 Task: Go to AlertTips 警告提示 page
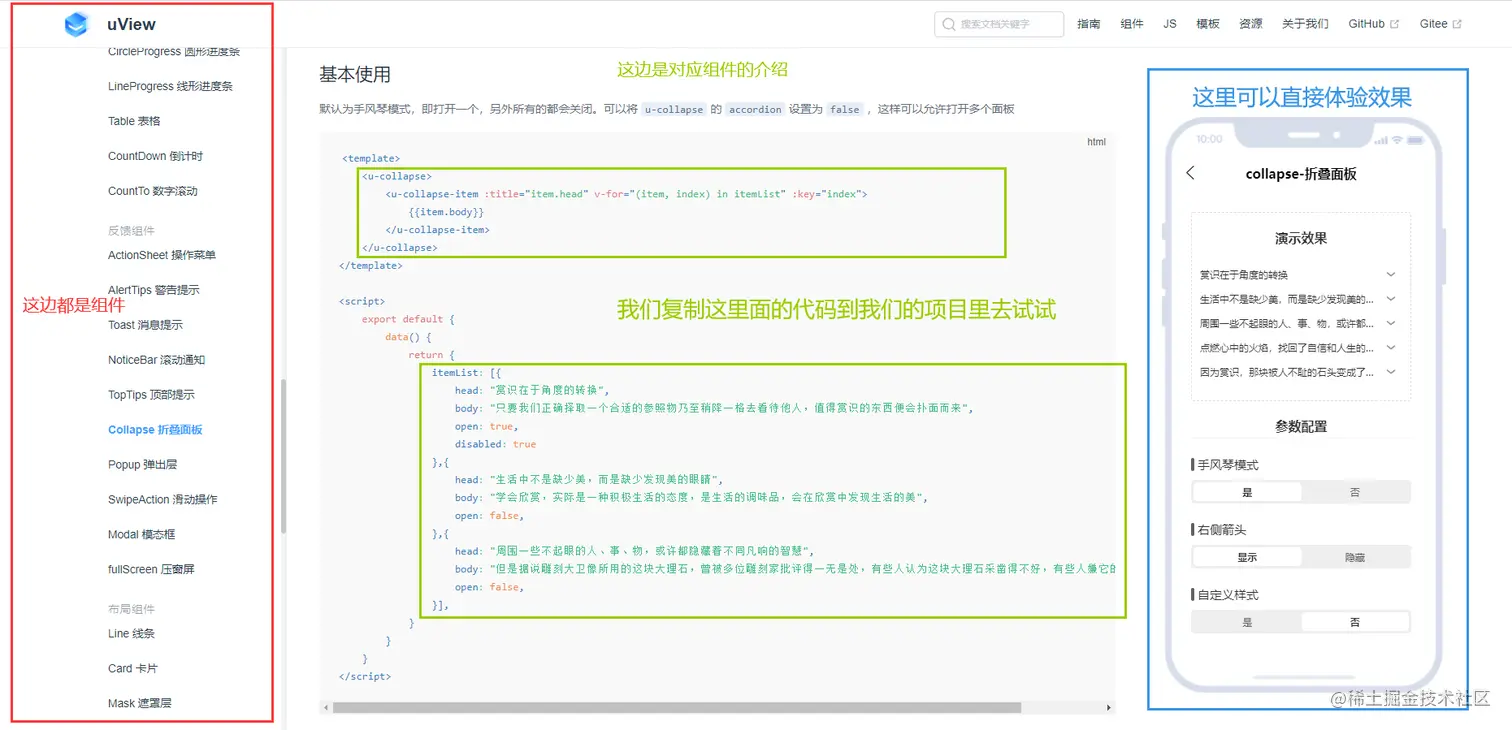pos(154,290)
